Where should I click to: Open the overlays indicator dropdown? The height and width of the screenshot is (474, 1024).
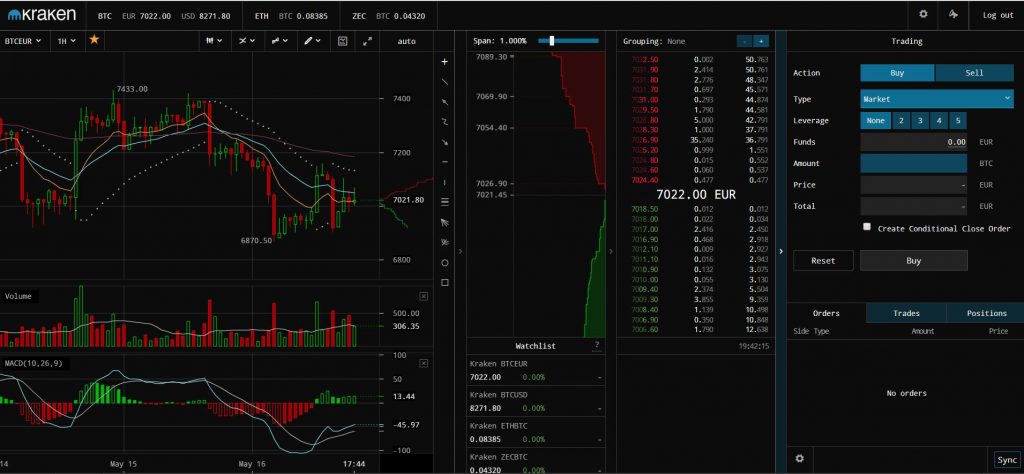click(x=247, y=40)
